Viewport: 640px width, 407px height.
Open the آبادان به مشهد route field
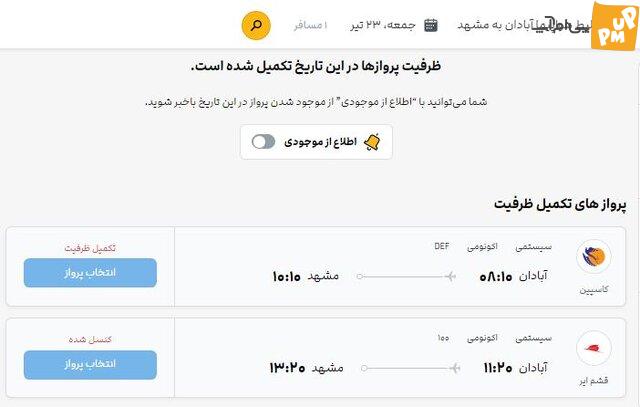[x=496, y=25]
